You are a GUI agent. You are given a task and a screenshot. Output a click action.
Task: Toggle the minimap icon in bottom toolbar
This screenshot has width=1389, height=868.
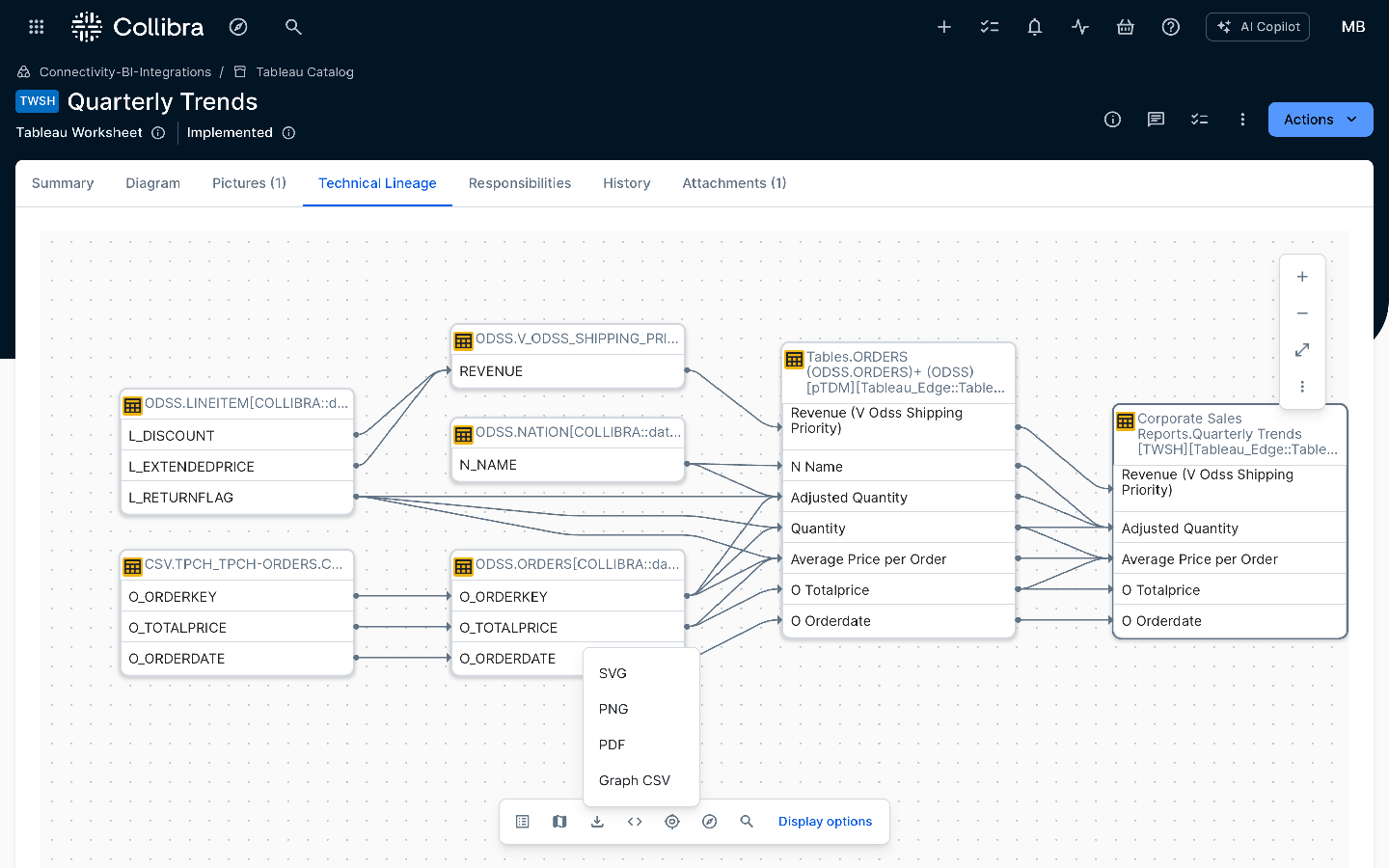tap(559, 822)
